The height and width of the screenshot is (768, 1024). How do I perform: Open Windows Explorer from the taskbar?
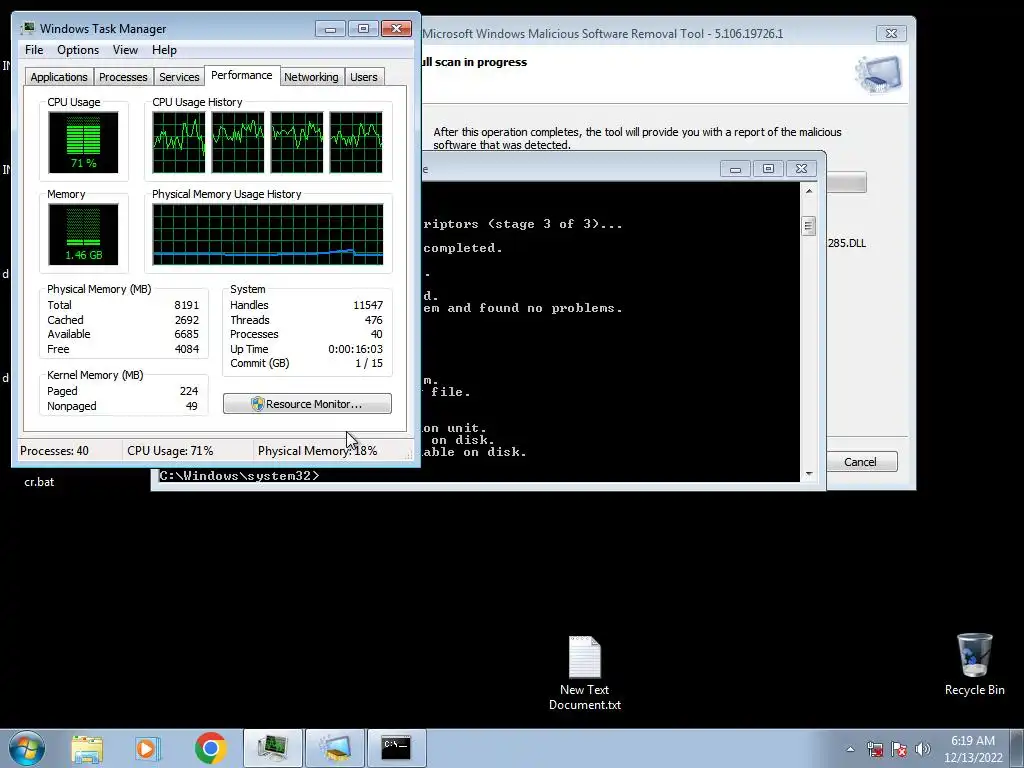tap(87, 748)
